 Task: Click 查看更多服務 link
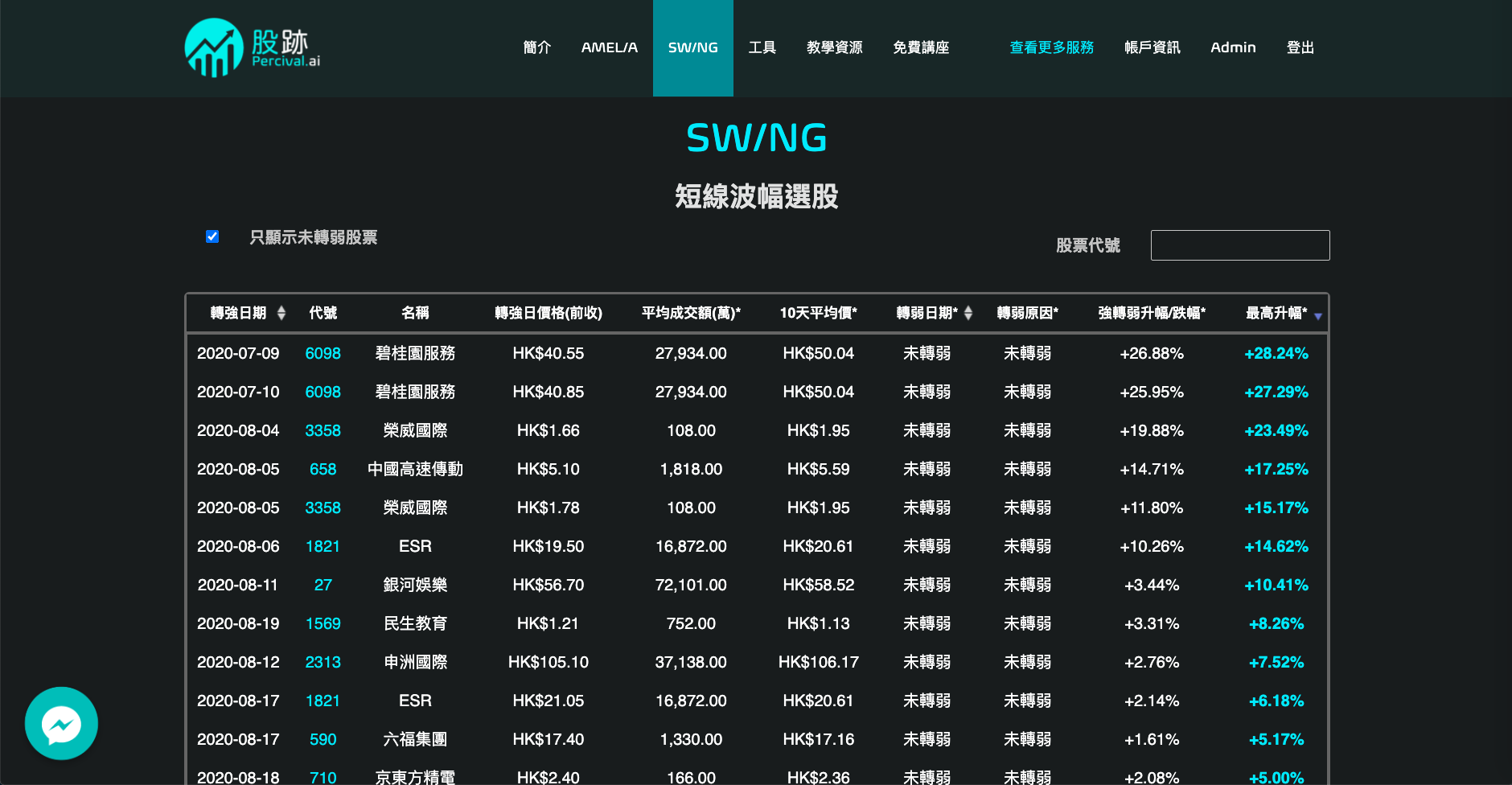pyautogui.click(x=1052, y=47)
